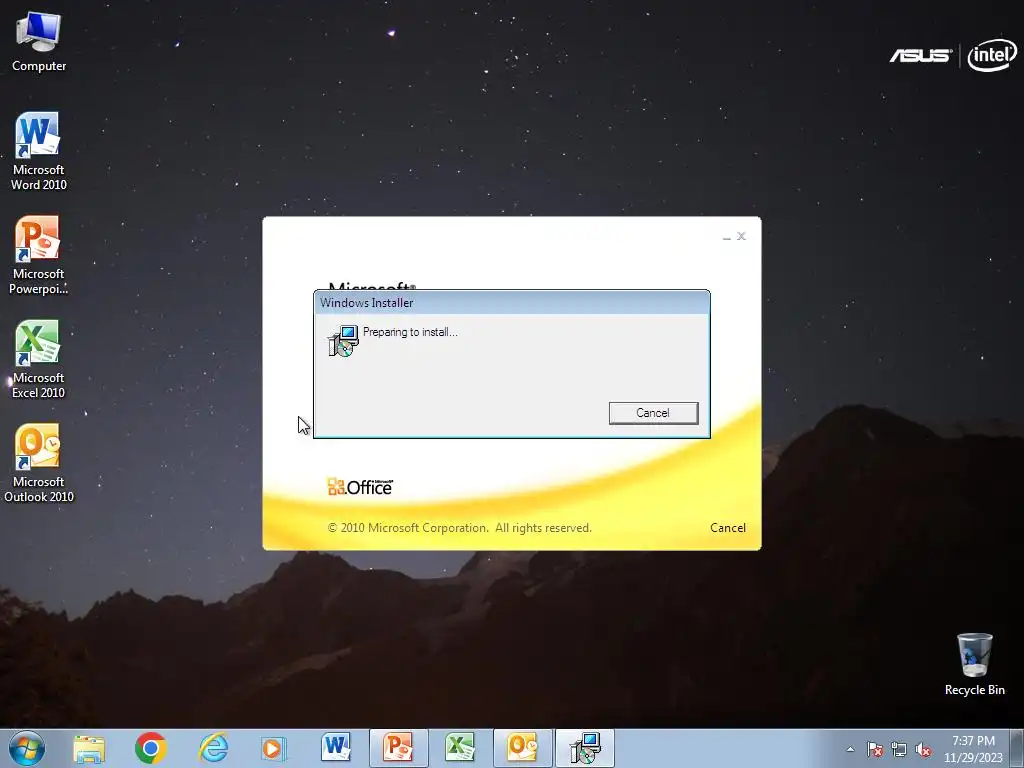Select the Recycle Bin icon
The height and width of the screenshot is (768, 1024).
click(974, 664)
